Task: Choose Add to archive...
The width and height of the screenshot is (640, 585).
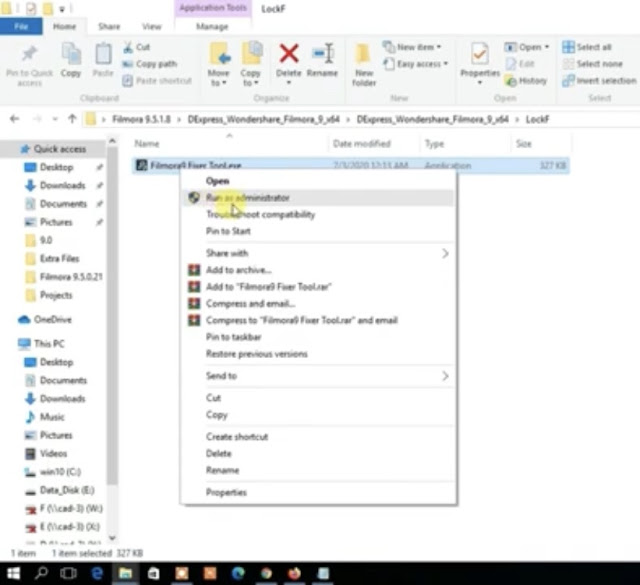Action: click(319, 270)
